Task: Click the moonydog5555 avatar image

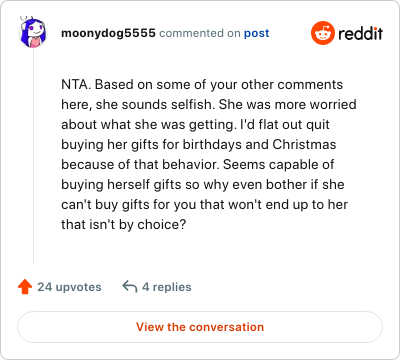Action: point(33,32)
